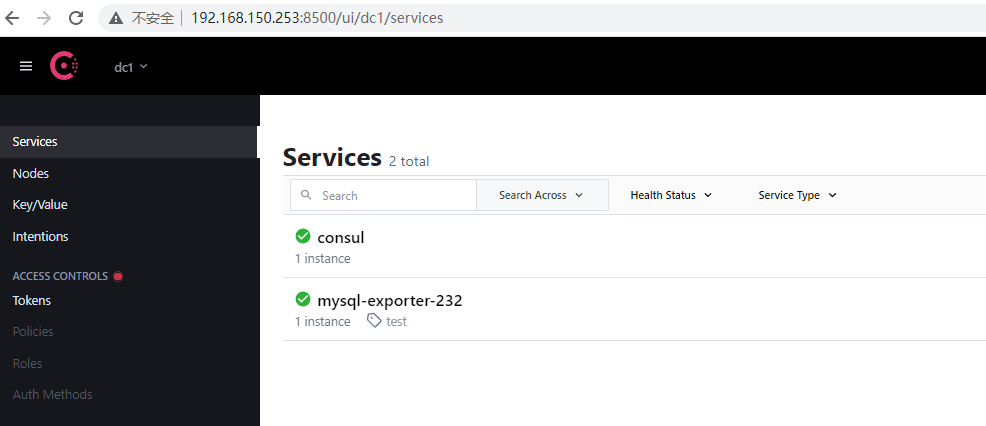Open the Key/Value sidebar section
The image size is (986, 426).
click(40, 205)
